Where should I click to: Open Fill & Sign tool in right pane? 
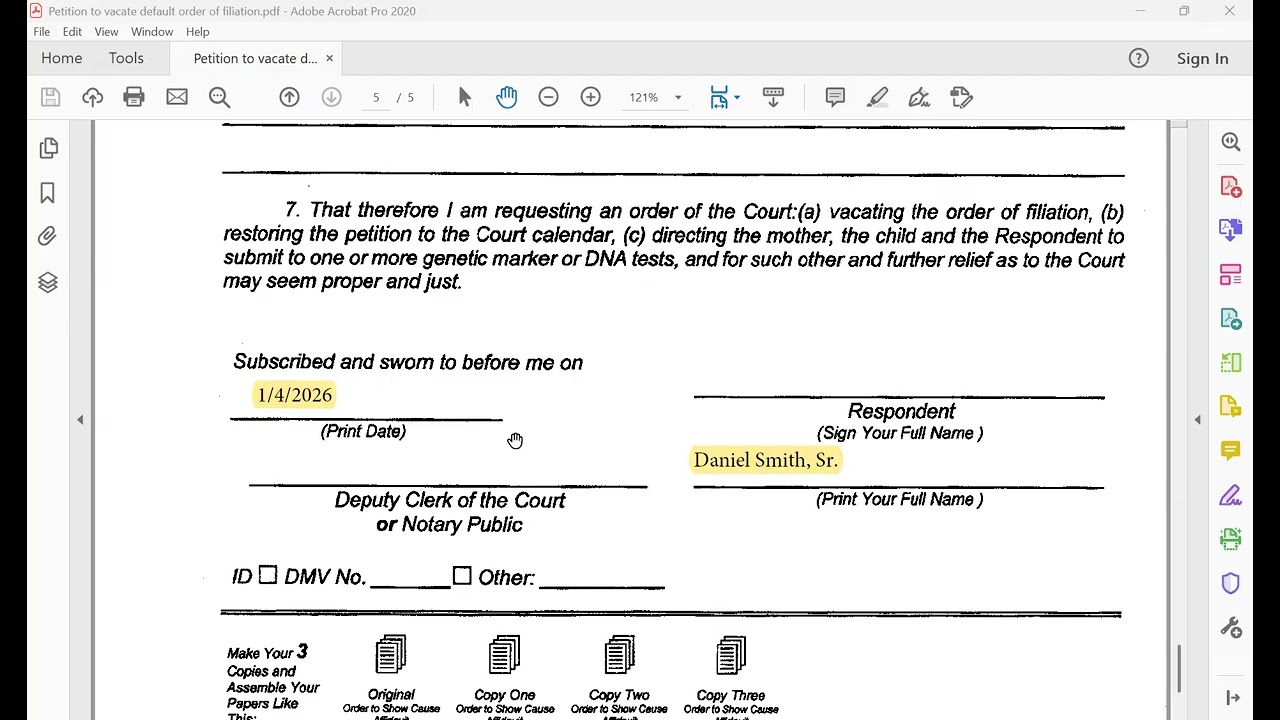pyautogui.click(x=1231, y=495)
